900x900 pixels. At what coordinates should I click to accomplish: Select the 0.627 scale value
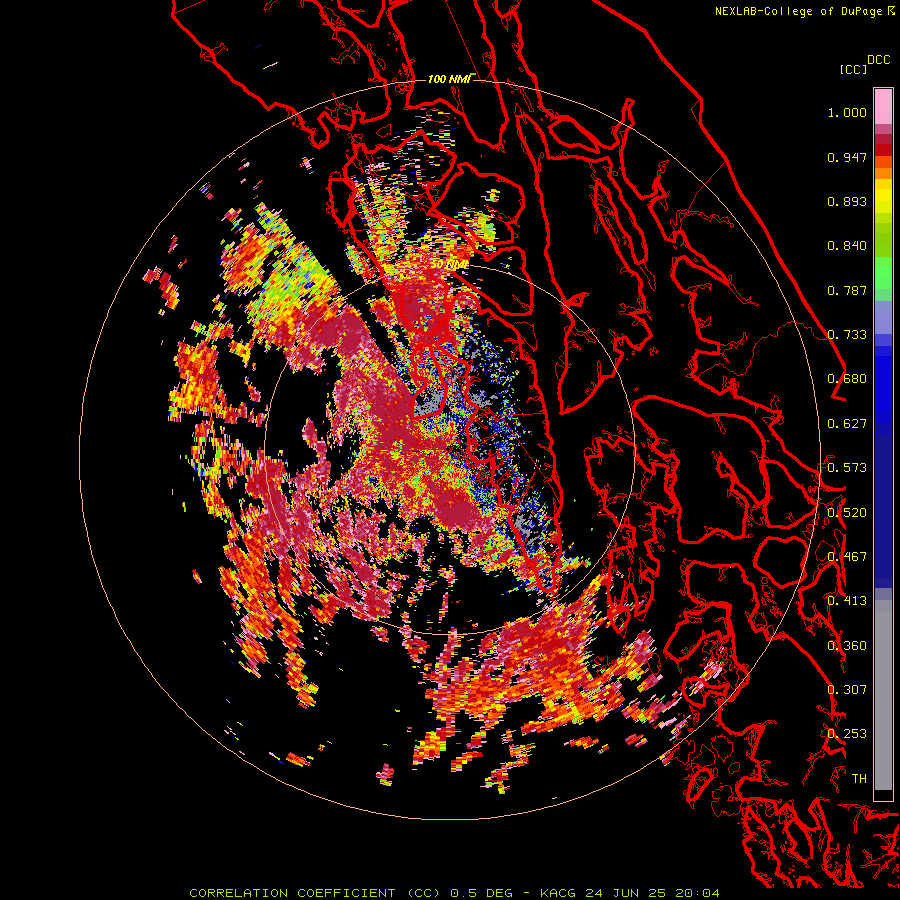tap(847, 424)
